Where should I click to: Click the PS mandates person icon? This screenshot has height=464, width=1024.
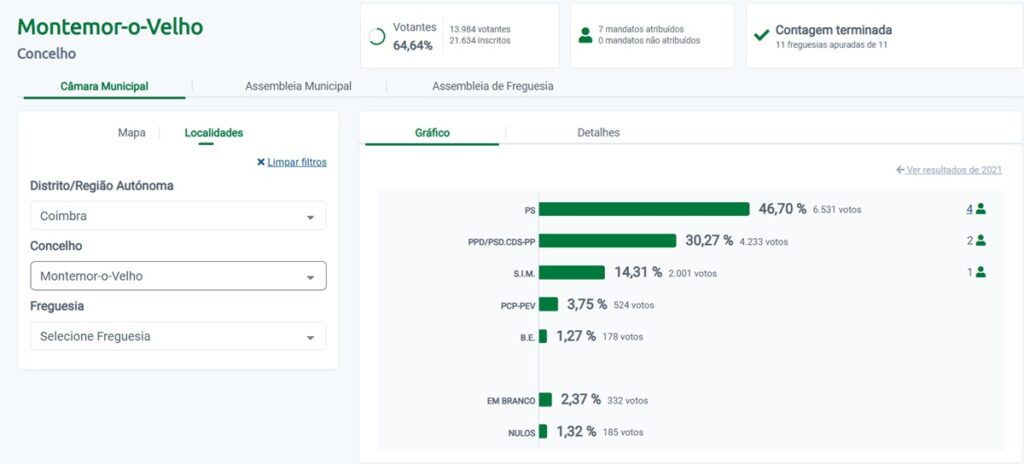click(x=981, y=209)
